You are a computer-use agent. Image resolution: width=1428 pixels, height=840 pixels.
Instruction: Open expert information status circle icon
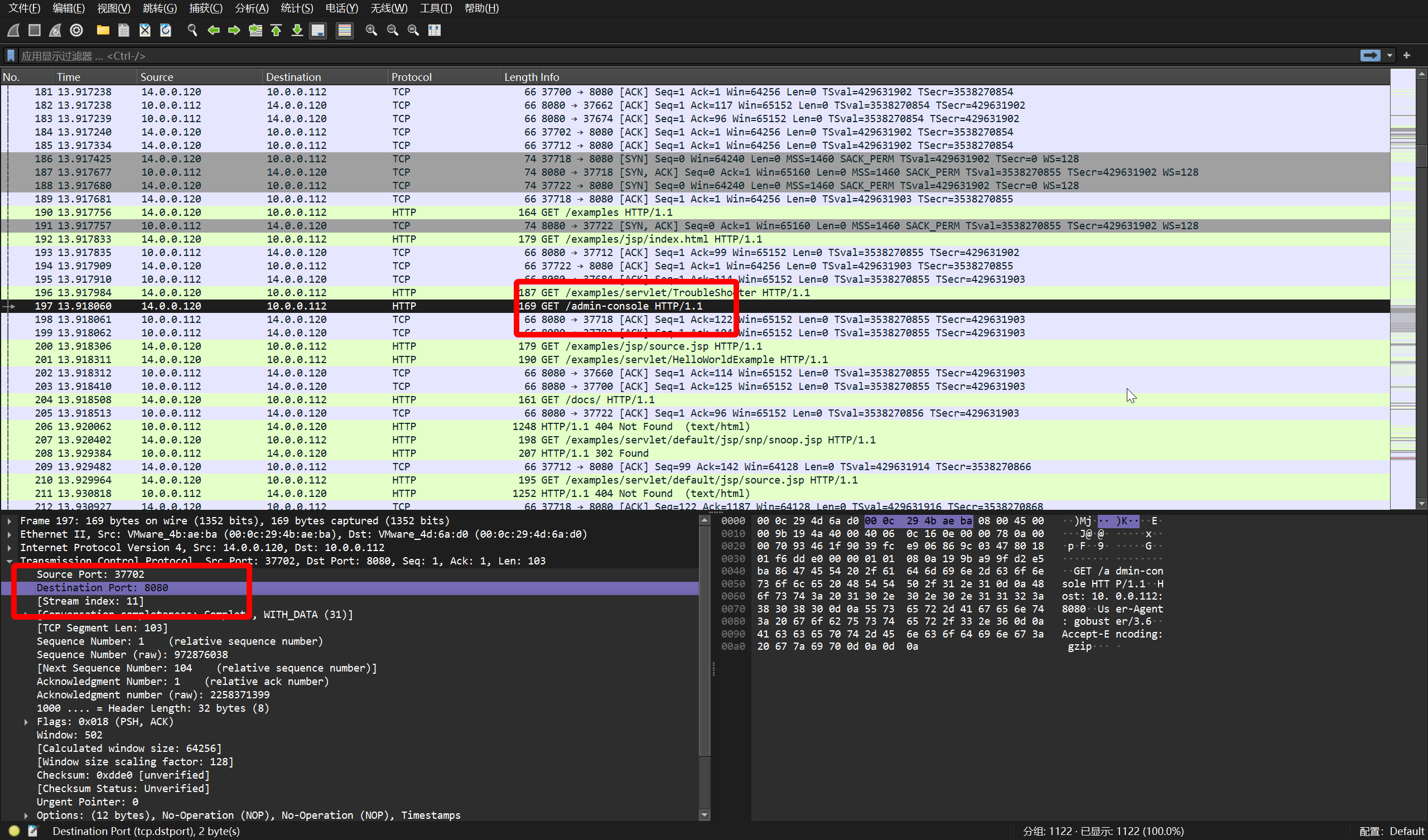click(x=14, y=831)
